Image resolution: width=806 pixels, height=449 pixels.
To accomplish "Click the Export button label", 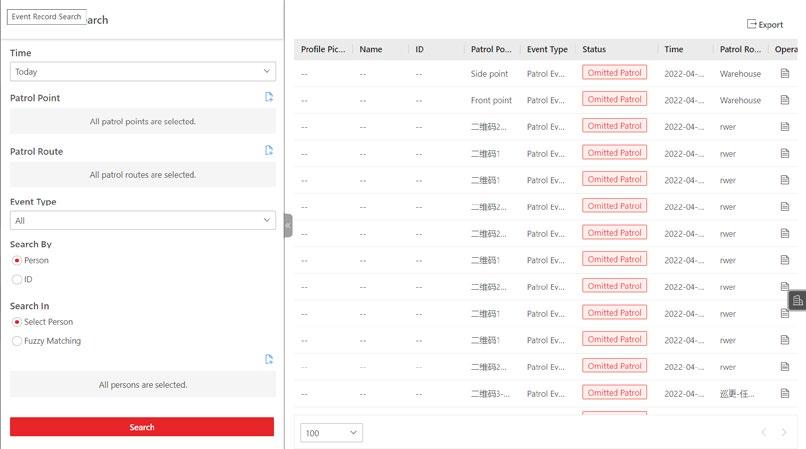I will pos(771,25).
